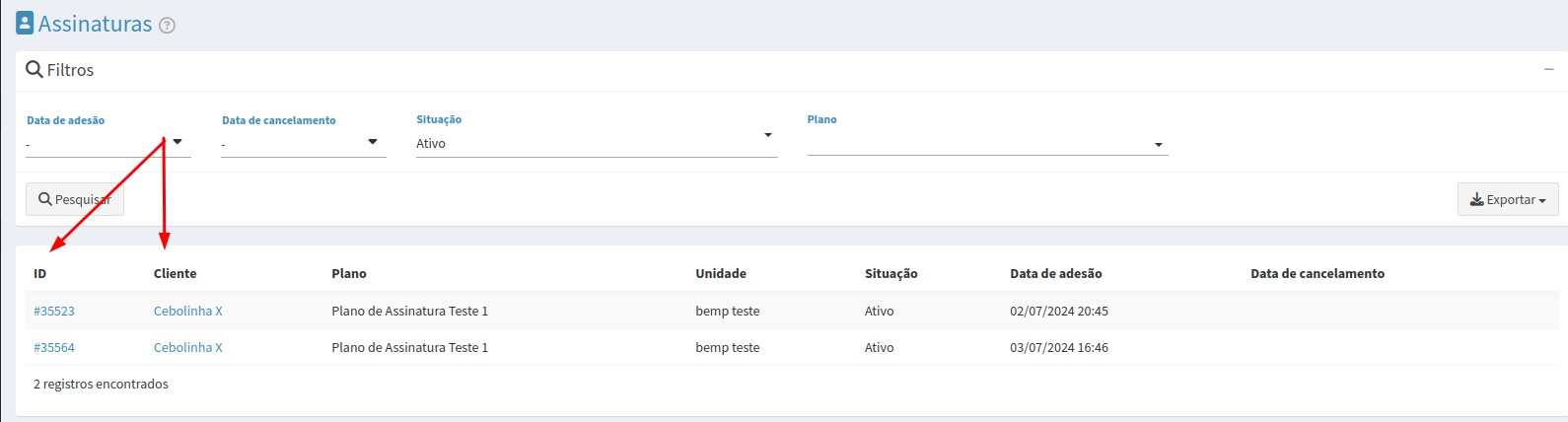Click the Plano column header
Image resolution: width=1568 pixels, height=422 pixels.
click(x=349, y=273)
